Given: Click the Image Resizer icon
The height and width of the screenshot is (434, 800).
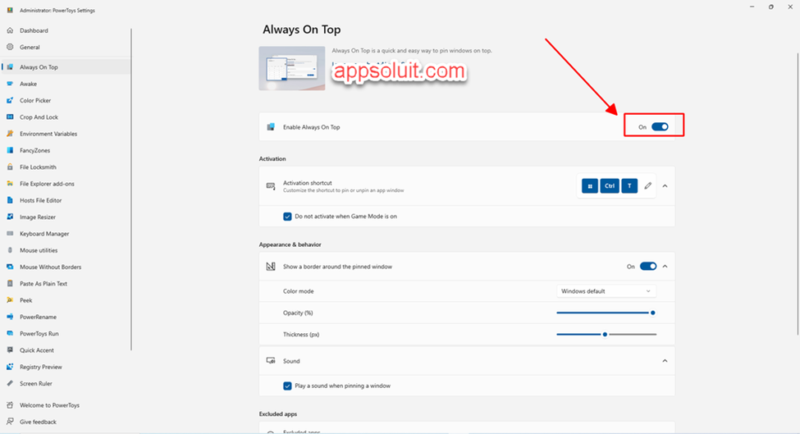Looking at the screenshot, I should pyautogui.click(x=10, y=217).
